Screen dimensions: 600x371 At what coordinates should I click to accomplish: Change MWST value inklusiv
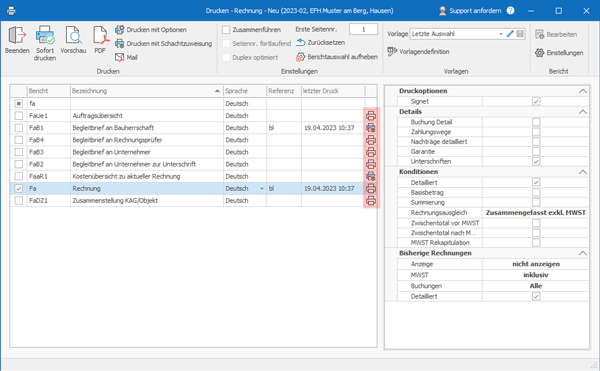pos(536,275)
